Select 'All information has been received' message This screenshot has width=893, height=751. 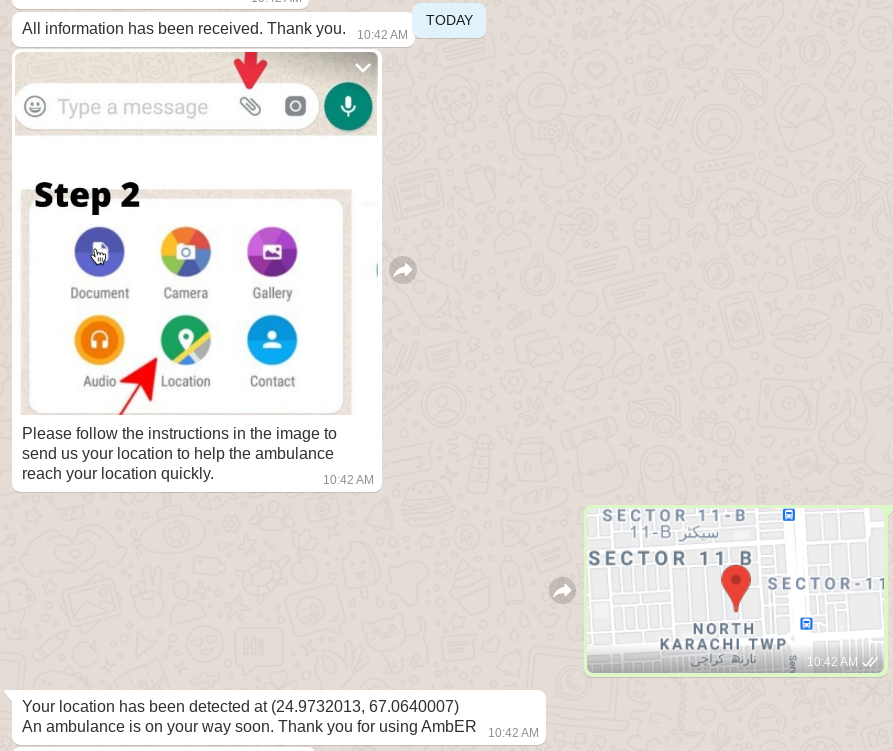point(184,28)
